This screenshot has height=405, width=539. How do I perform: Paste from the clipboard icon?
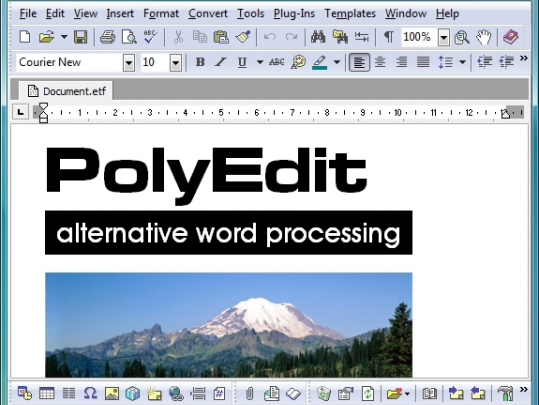tap(221, 37)
